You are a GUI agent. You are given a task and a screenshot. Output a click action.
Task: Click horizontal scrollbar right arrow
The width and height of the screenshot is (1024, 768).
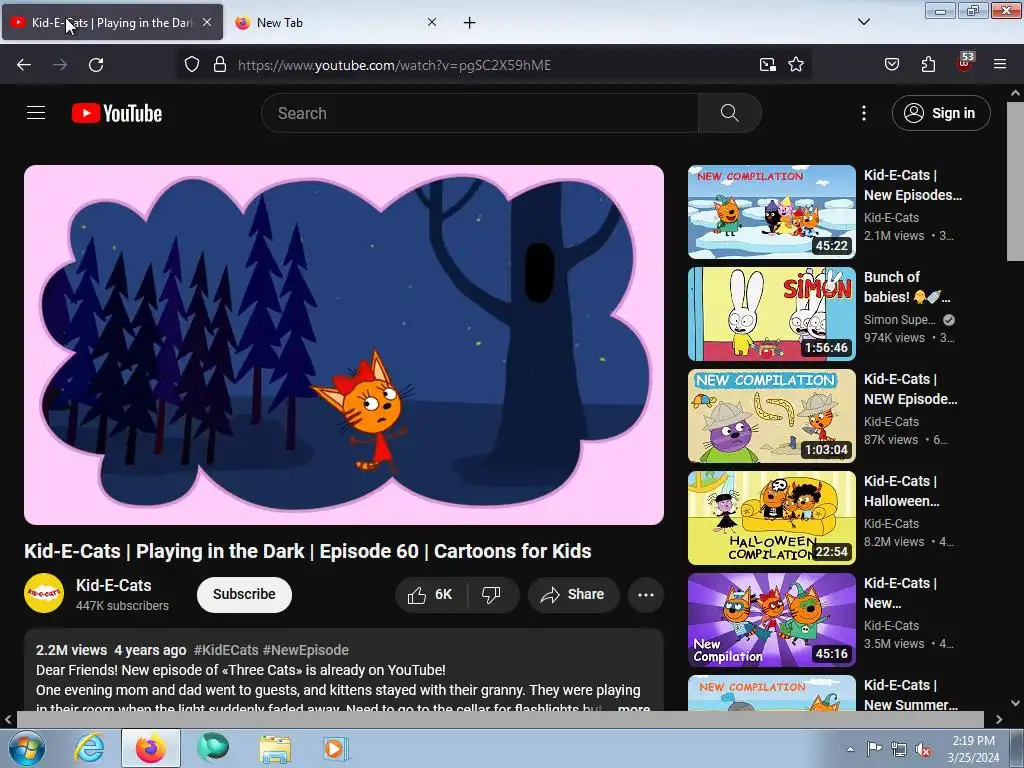coord(999,719)
